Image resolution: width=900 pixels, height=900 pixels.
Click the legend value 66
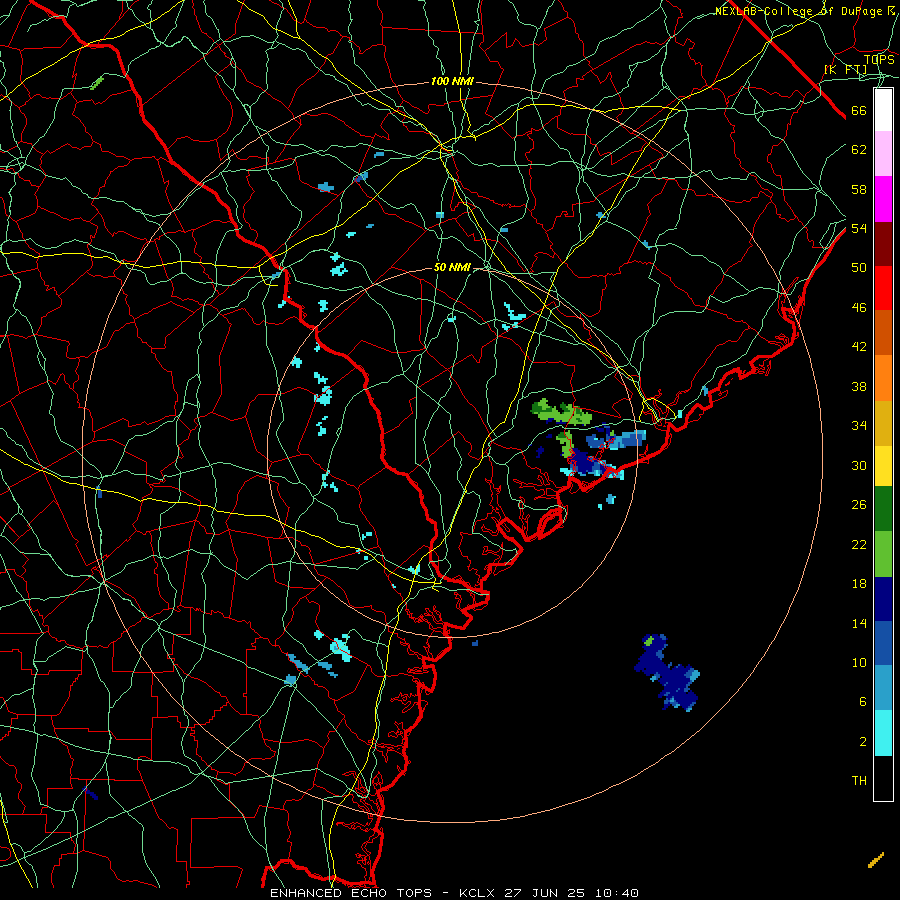859,111
